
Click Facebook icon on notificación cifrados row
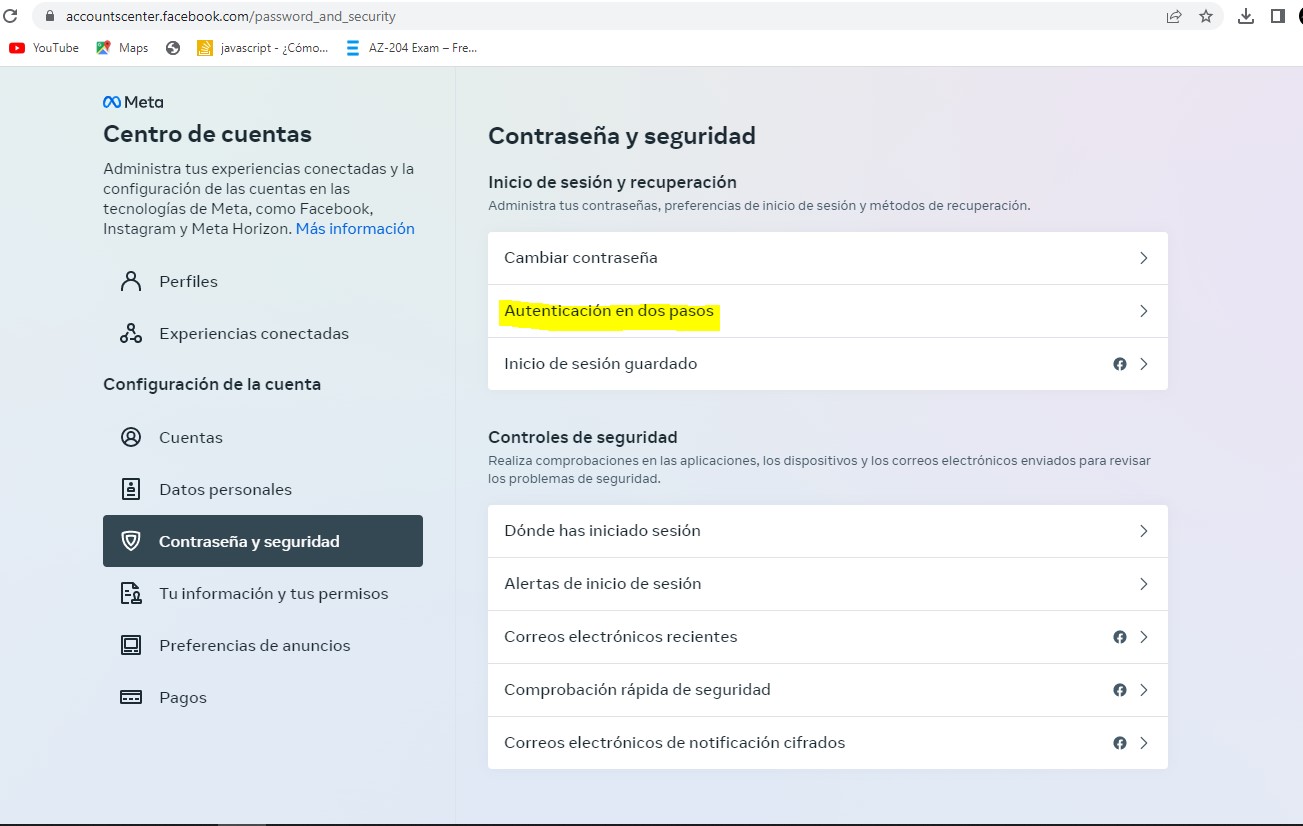pos(1120,743)
